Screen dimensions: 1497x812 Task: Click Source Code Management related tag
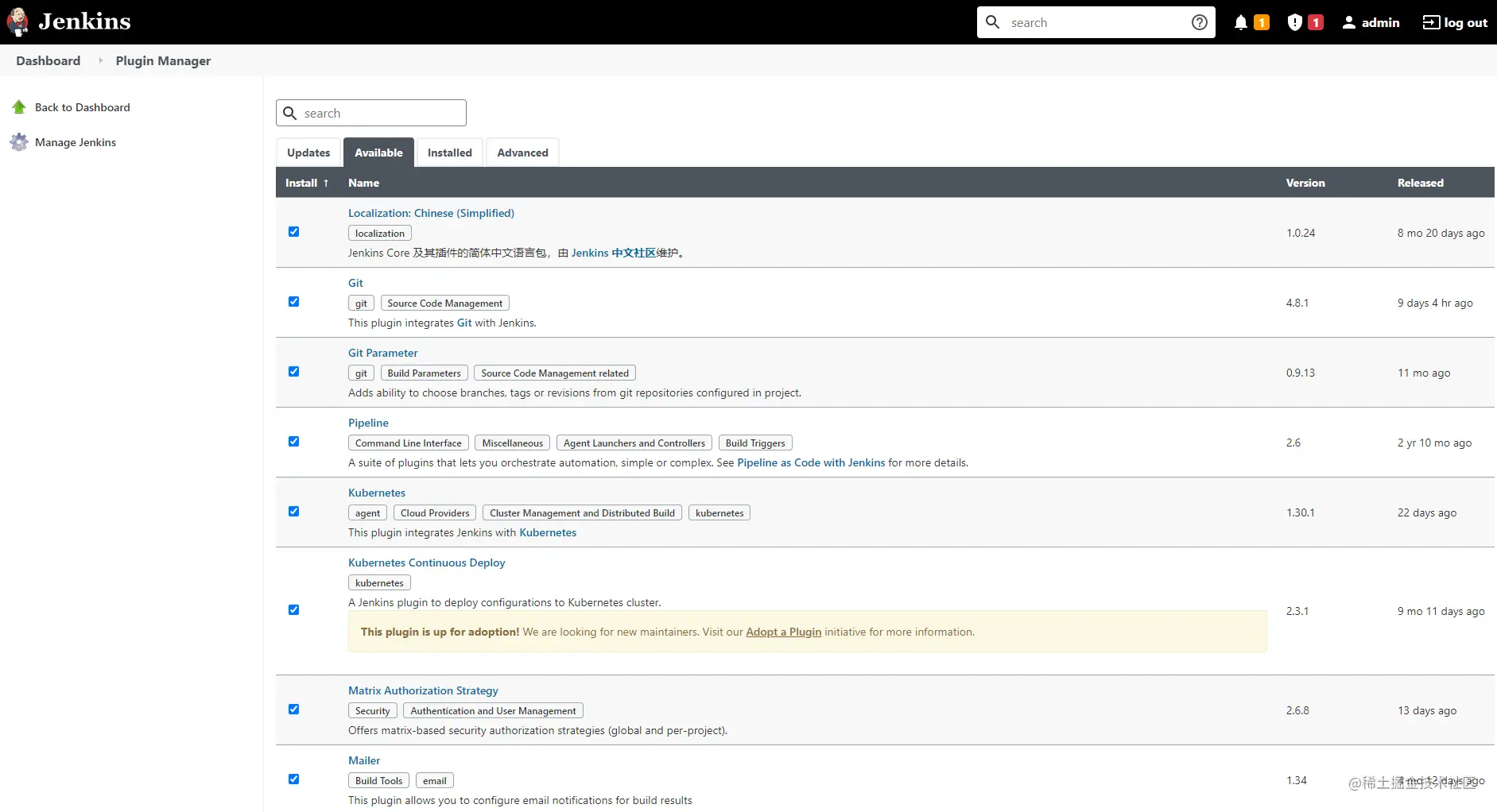[x=555, y=373]
